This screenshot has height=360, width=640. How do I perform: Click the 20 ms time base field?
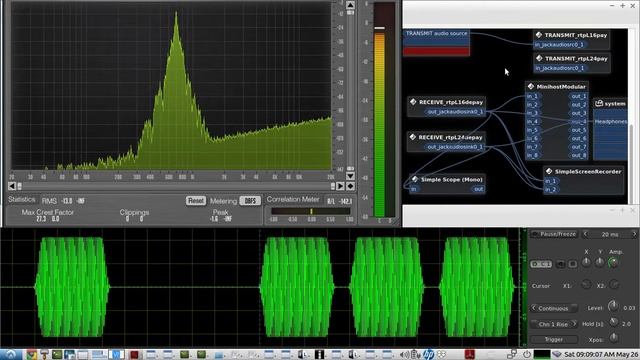click(610, 234)
